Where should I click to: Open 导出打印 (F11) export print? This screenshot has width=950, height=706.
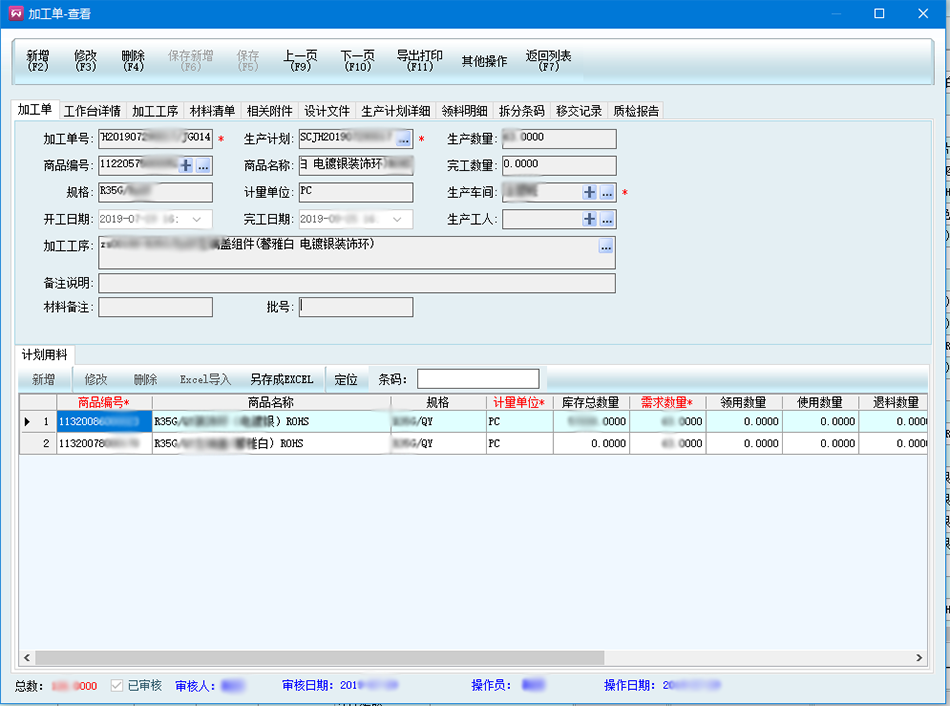(x=419, y=61)
